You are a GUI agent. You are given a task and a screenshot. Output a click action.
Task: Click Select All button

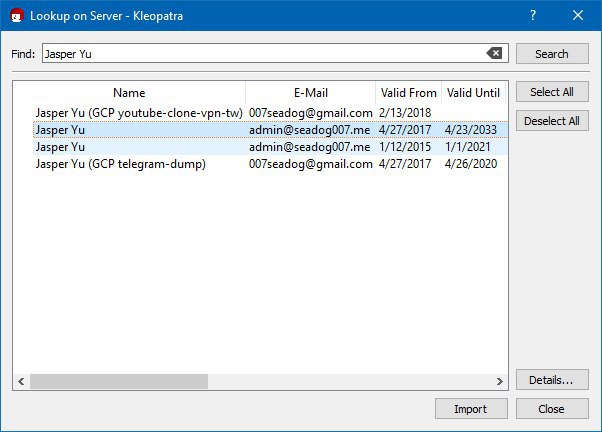coord(552,92)
